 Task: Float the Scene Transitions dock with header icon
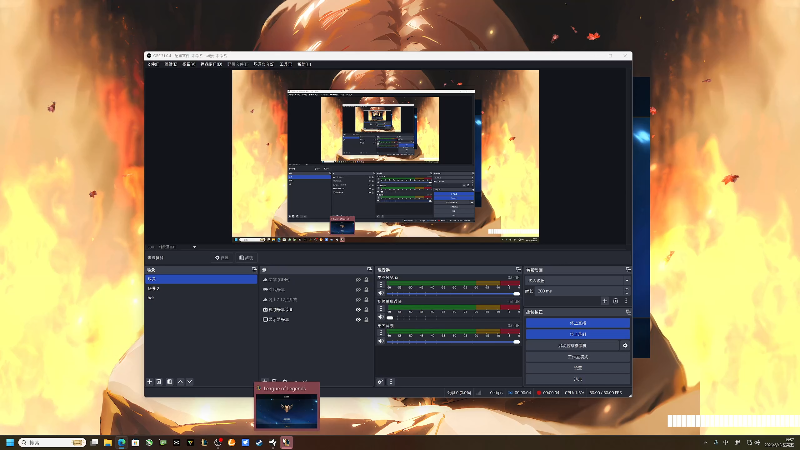point(628,269)
